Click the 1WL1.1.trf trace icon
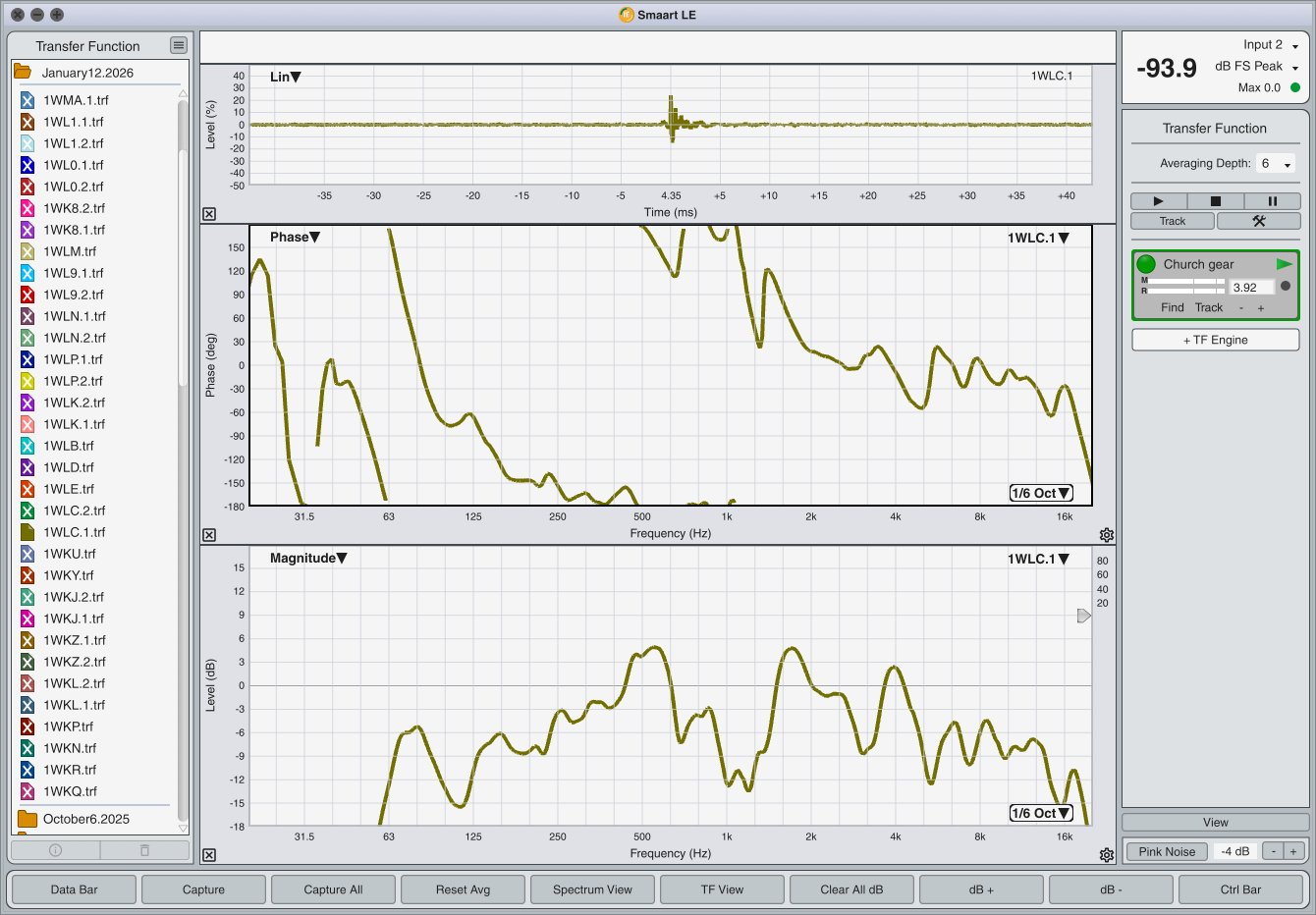The image size is (1316, 915). coord(27,122)
